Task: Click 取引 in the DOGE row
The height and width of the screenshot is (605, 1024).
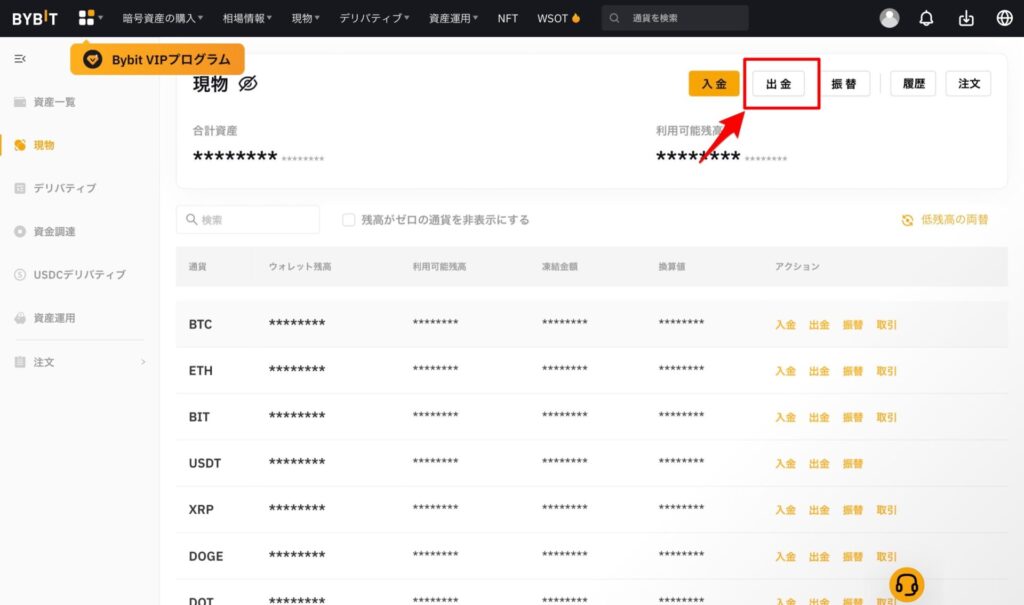Action: click(886, 557)
